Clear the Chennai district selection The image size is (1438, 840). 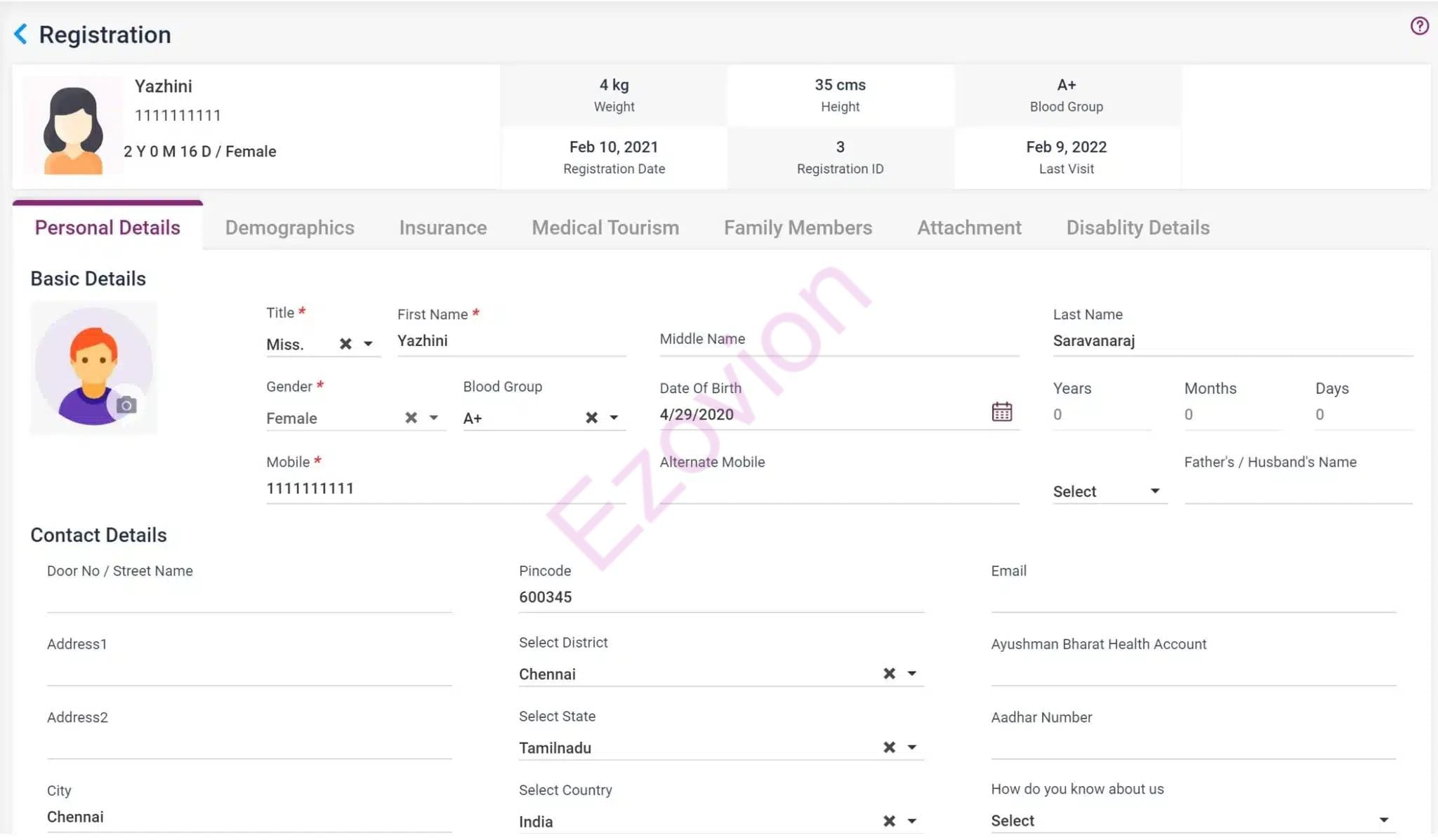(889, 674)
